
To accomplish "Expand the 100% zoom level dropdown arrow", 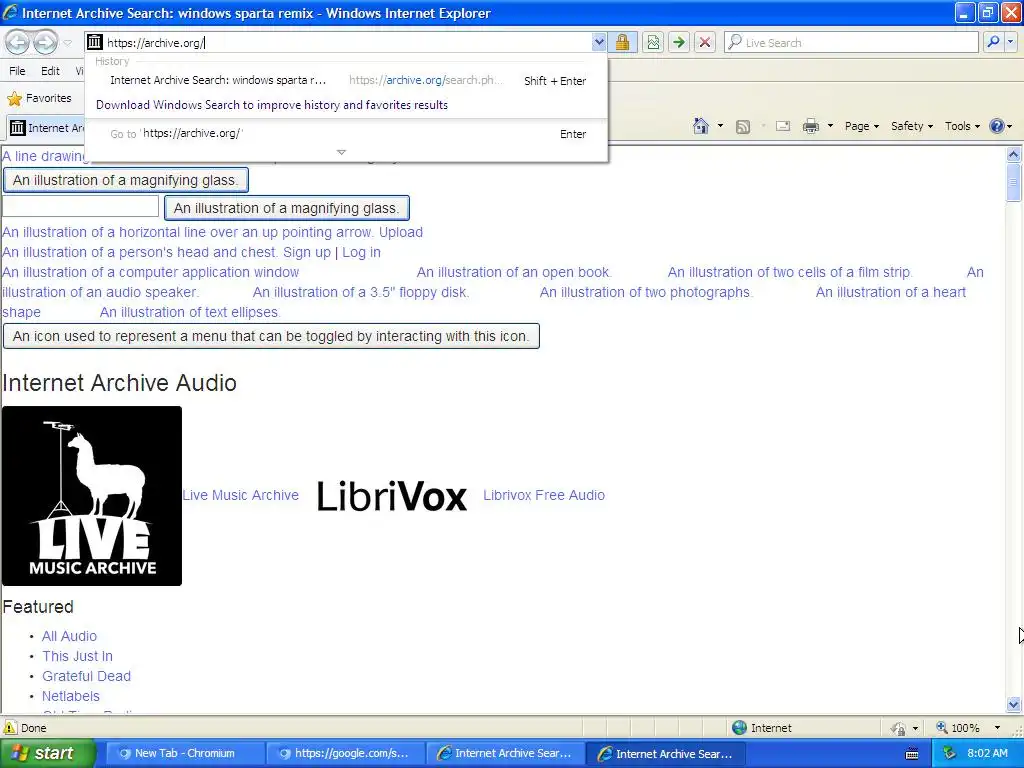I will [x=997, y=728].
